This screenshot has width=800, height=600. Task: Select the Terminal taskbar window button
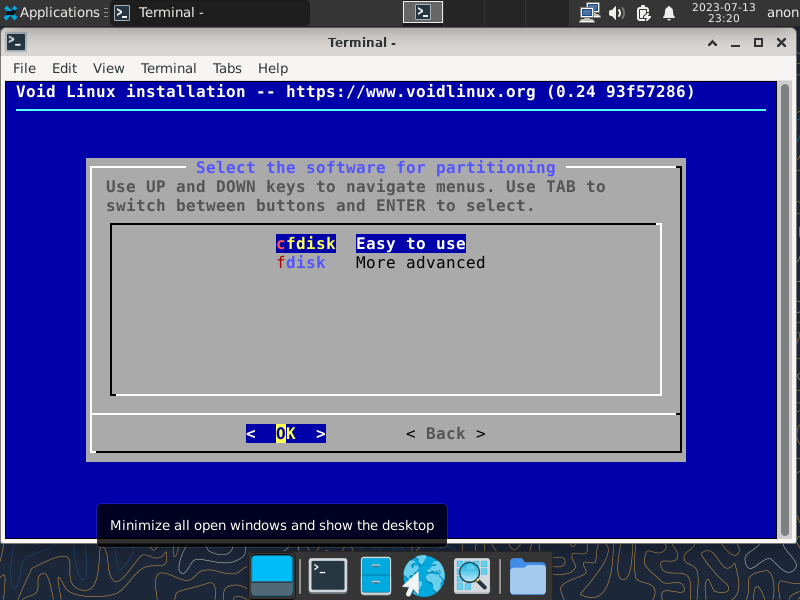pos(210,12)
